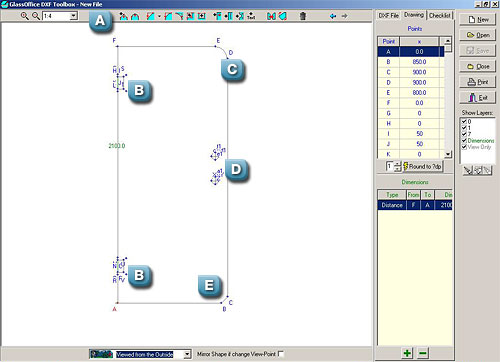
Task: Toggle layer 7 checkbox in Show Layers
Action: pyautogui.click(x=464, y=134)
